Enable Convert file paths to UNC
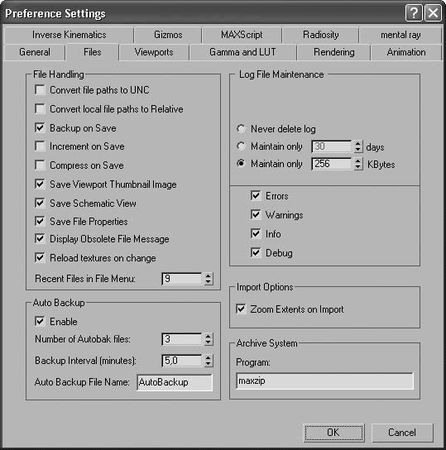Viewport: 446px width, 450px height. click(x=40, y=90)
